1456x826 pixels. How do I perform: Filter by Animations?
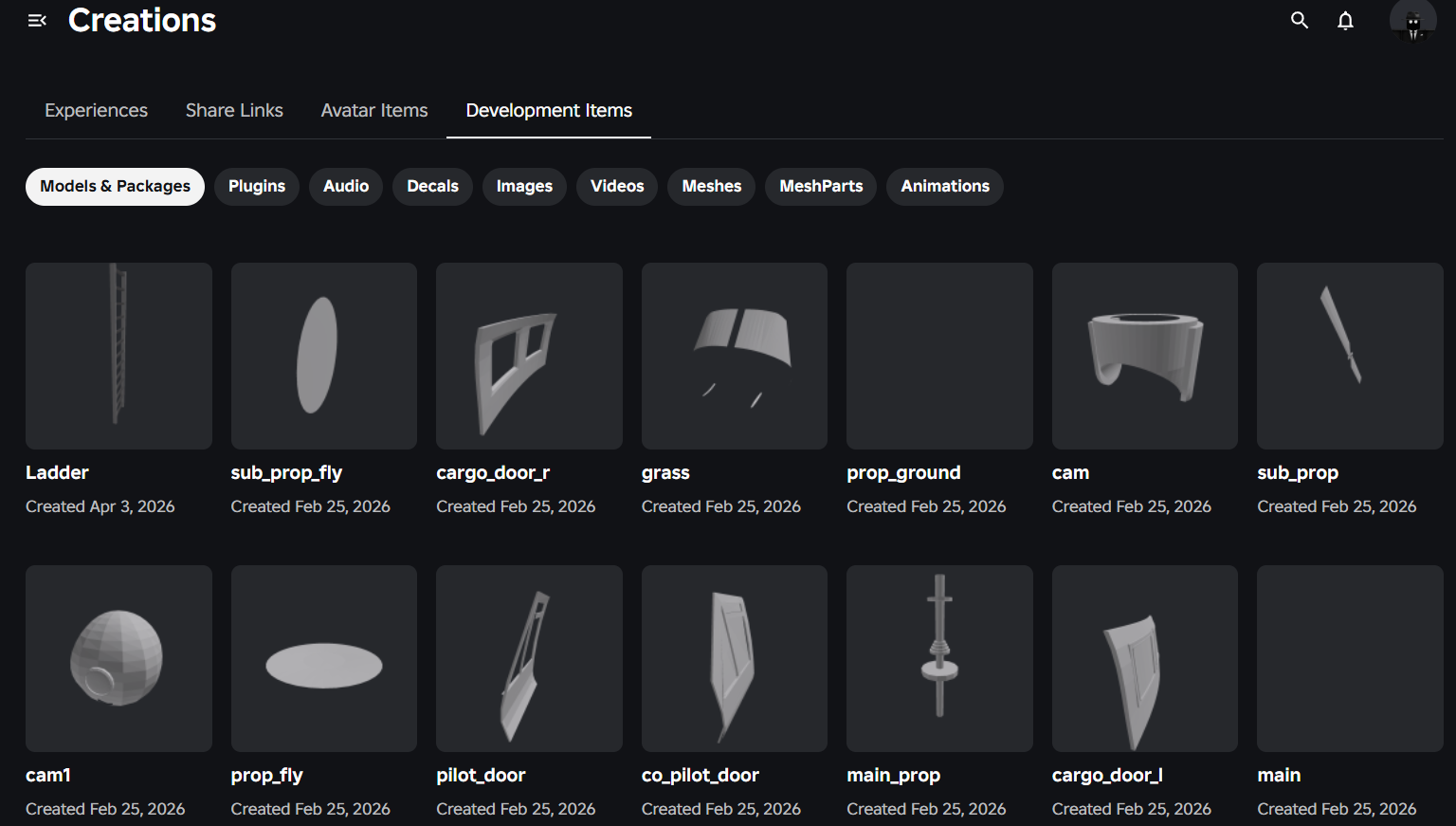tap(945, 187)
